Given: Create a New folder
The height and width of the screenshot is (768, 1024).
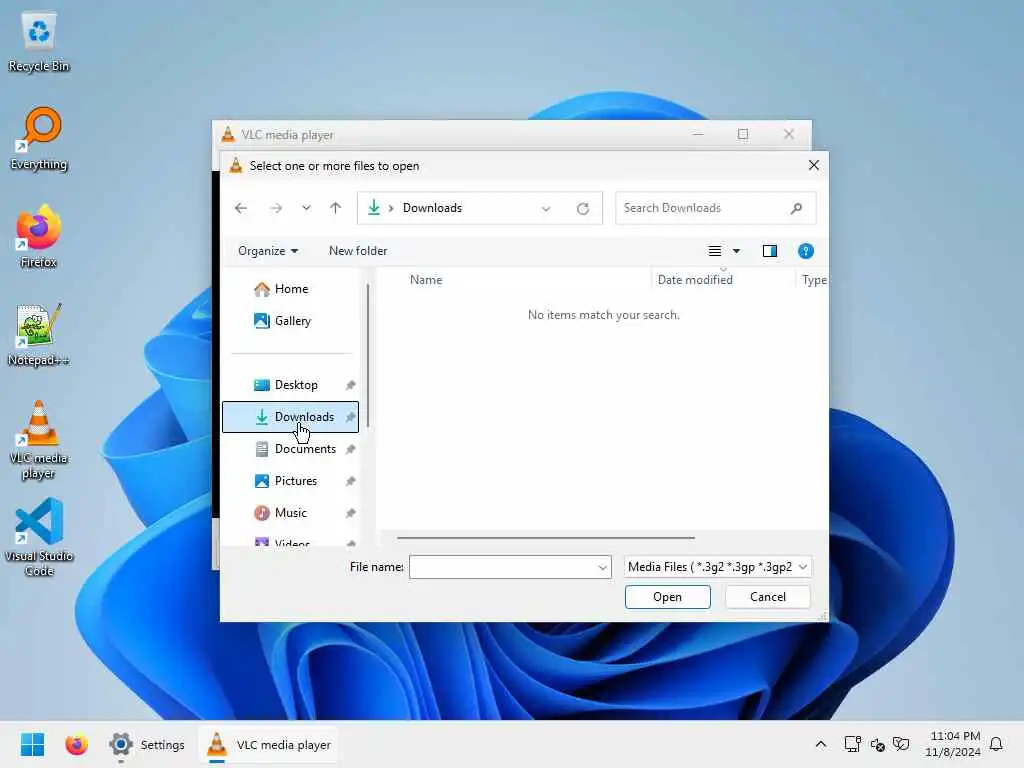Looking at the screenshot, I should [358, 251].
